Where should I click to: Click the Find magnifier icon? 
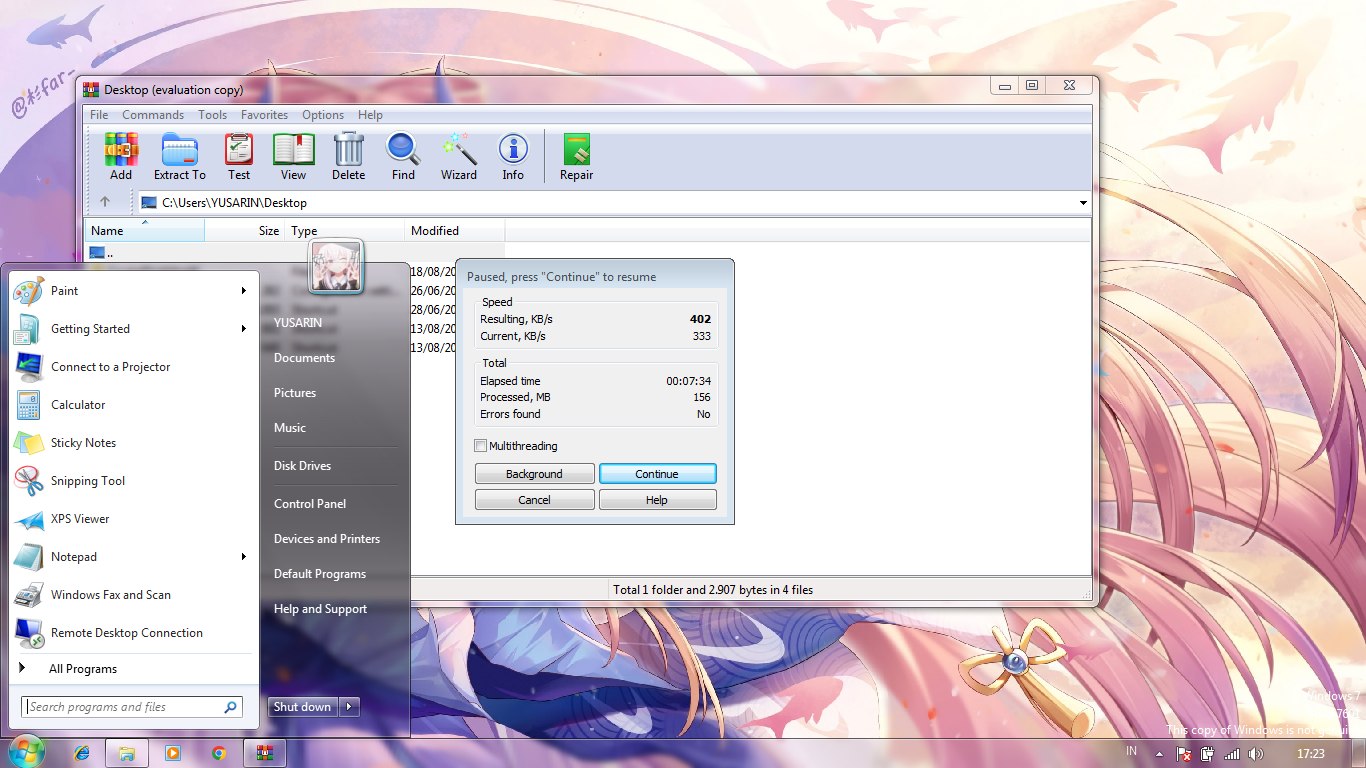tap(403, 150)
